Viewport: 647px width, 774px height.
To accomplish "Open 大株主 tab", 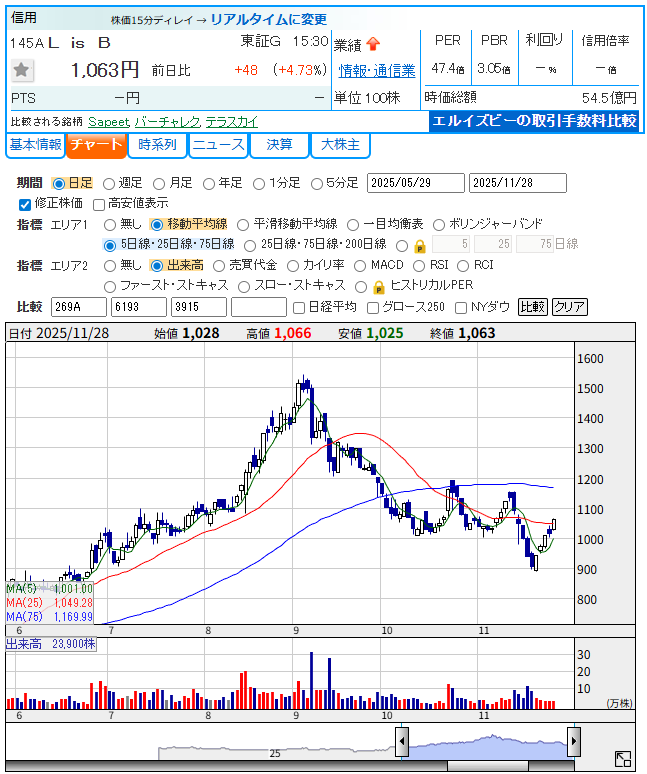I will (x=341, y=145).
